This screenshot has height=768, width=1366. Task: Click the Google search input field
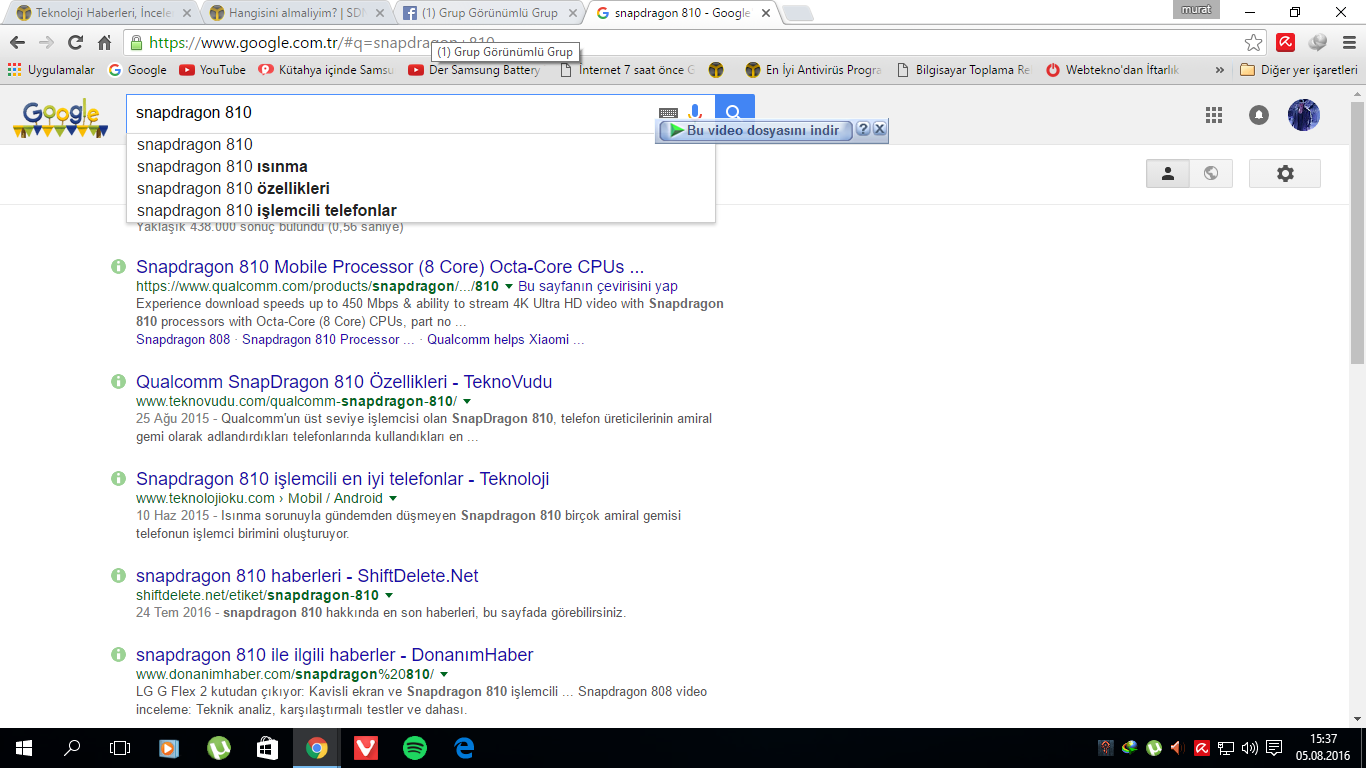pyautogui.click(x=390, y=113)
